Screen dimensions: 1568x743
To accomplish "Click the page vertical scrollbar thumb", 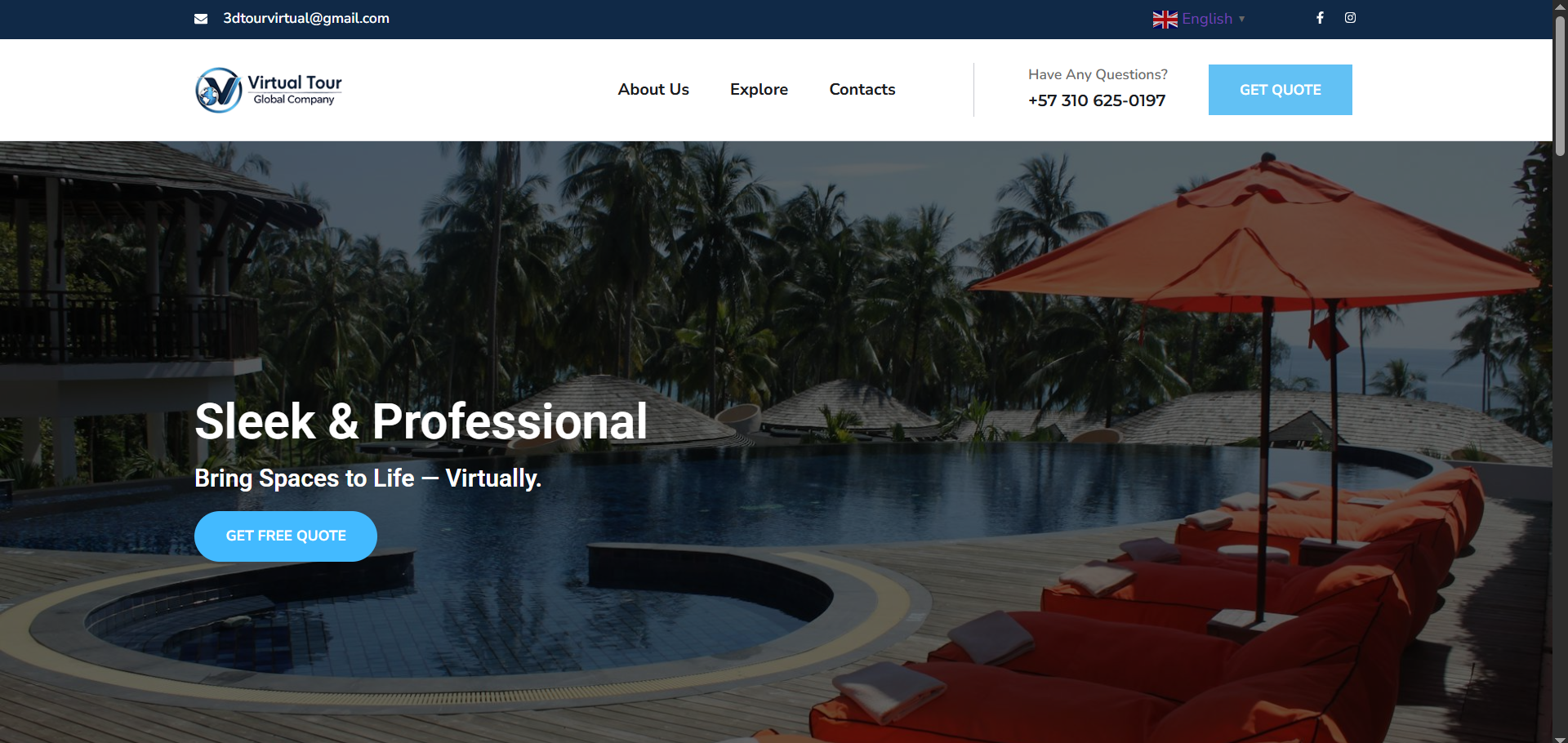I will coord(1560,86).
